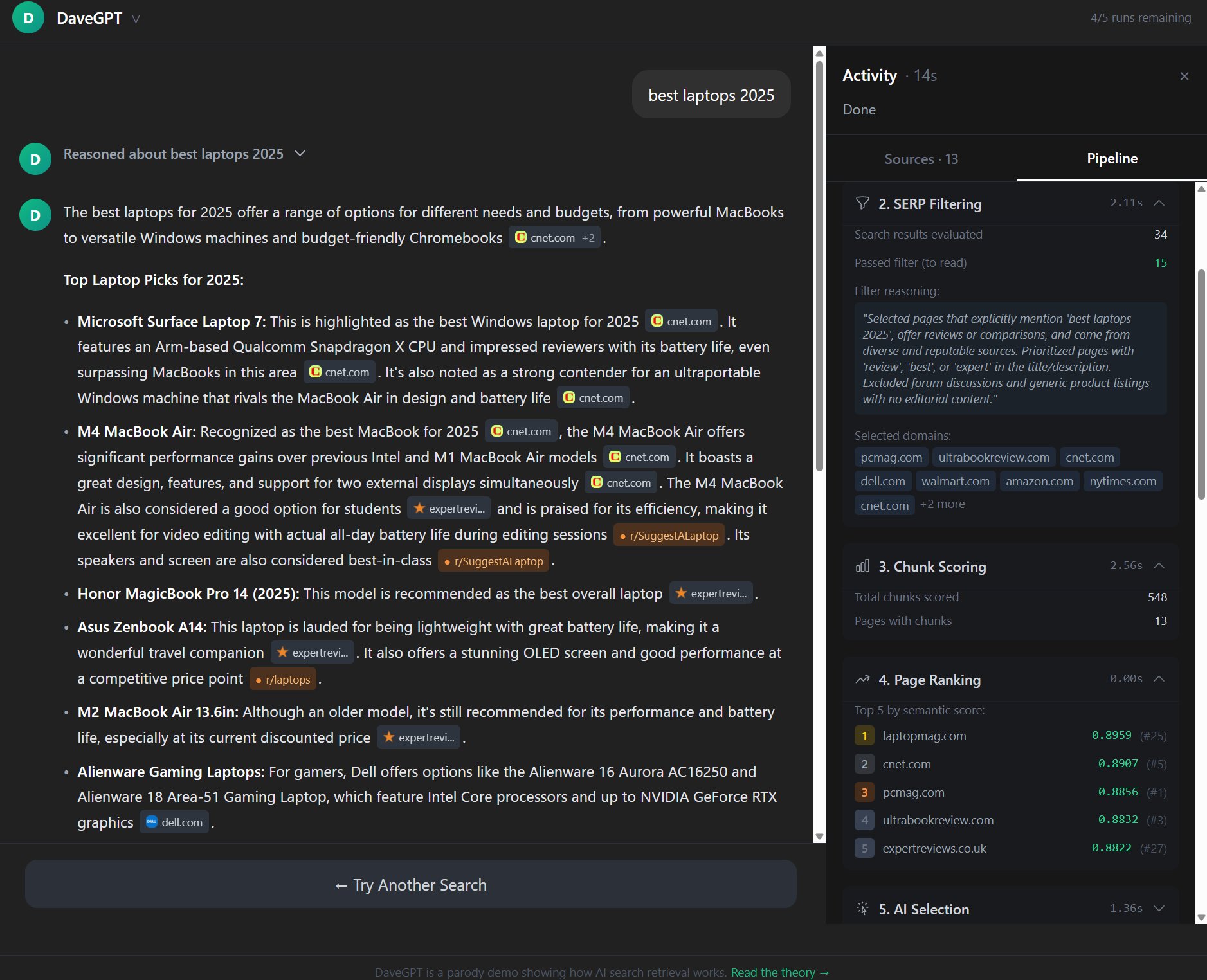
Task: Expand the AI Selection section
Action: coord(1159,909)
